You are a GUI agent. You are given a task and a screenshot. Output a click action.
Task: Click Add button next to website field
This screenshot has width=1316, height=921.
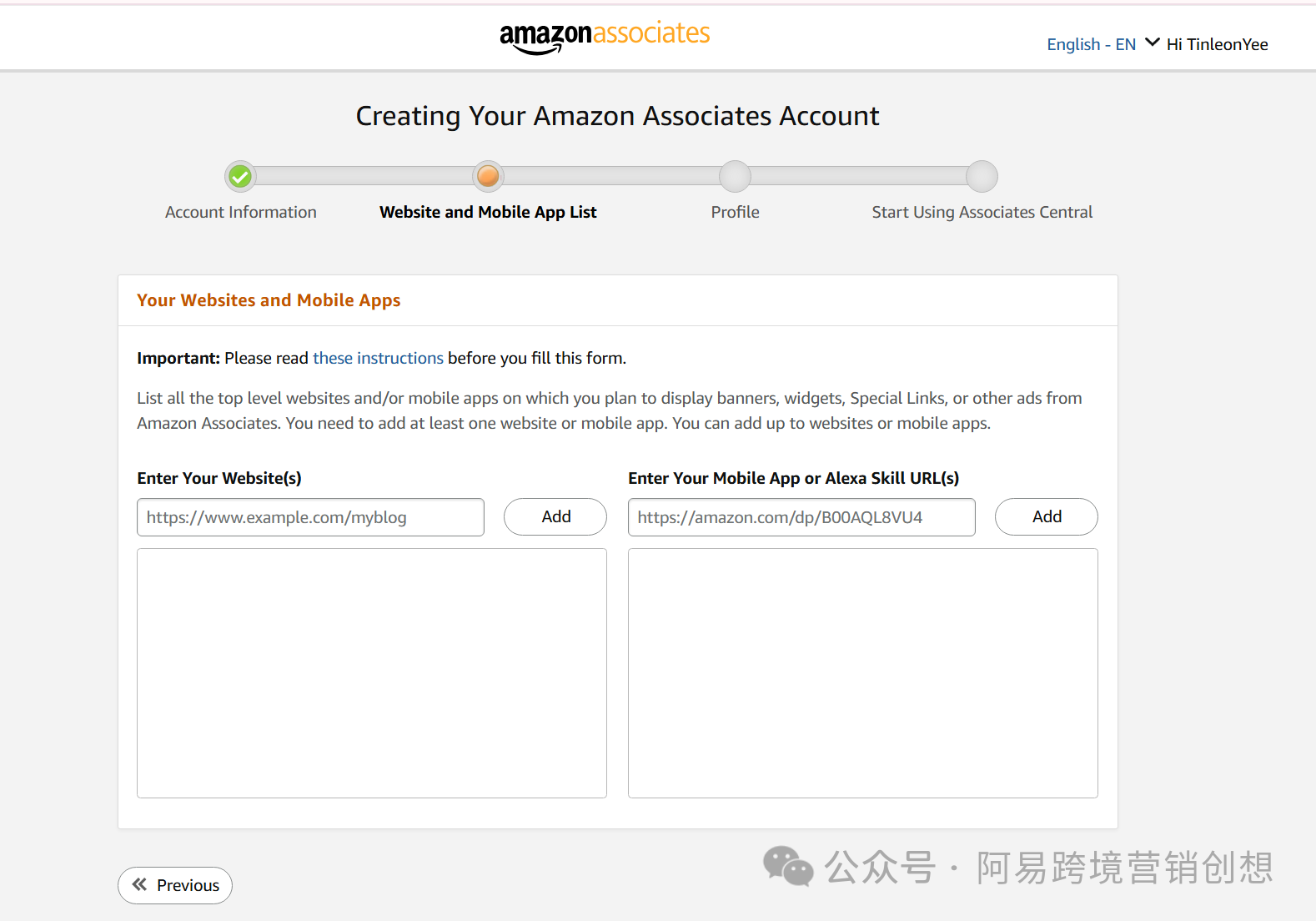pos(555,516)
